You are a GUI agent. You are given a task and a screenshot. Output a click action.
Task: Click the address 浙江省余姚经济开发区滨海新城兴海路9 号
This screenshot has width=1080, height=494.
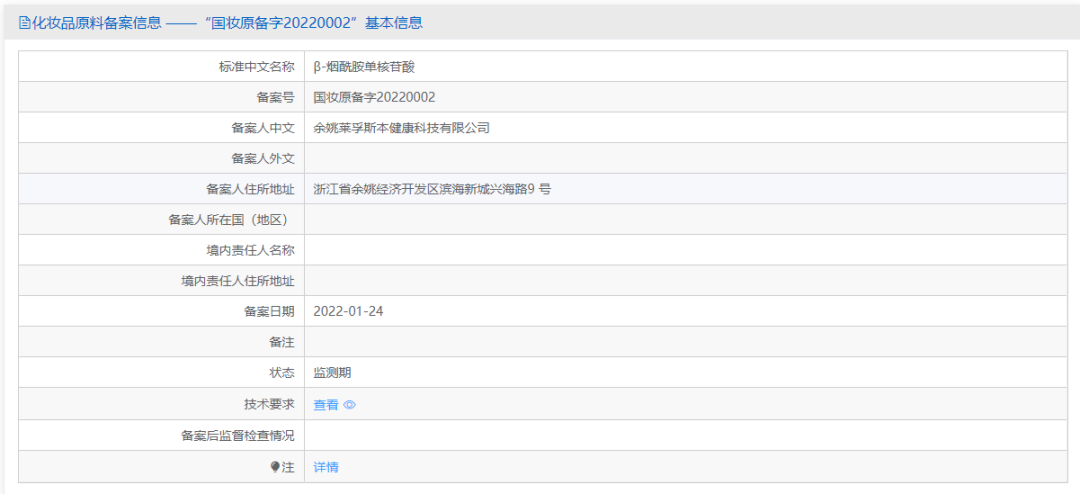click(432, 189)
